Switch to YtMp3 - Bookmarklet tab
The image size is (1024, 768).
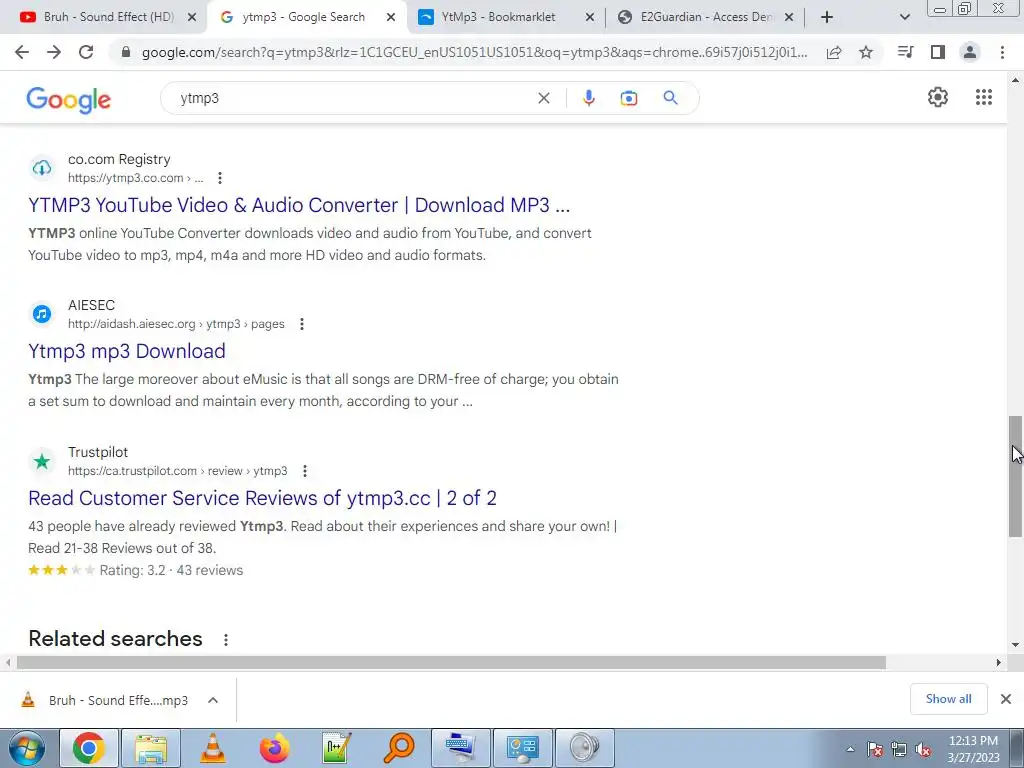click(498, 17)
